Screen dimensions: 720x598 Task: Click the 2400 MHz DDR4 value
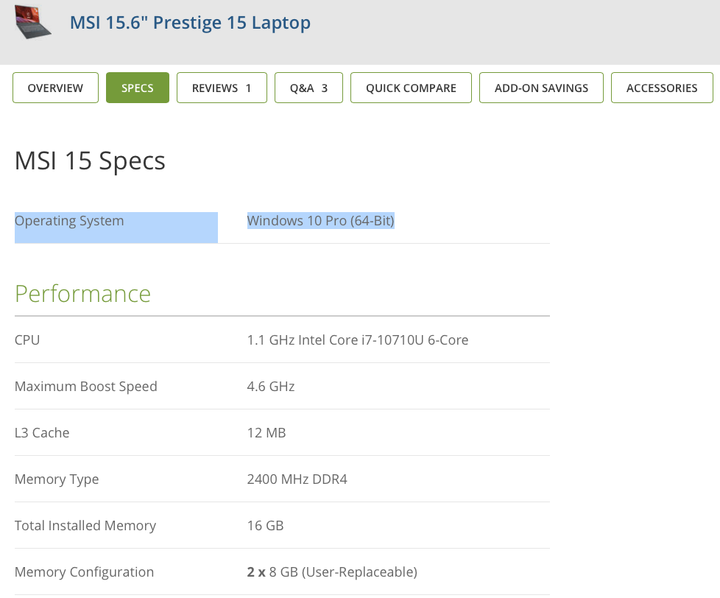(297, 479)
